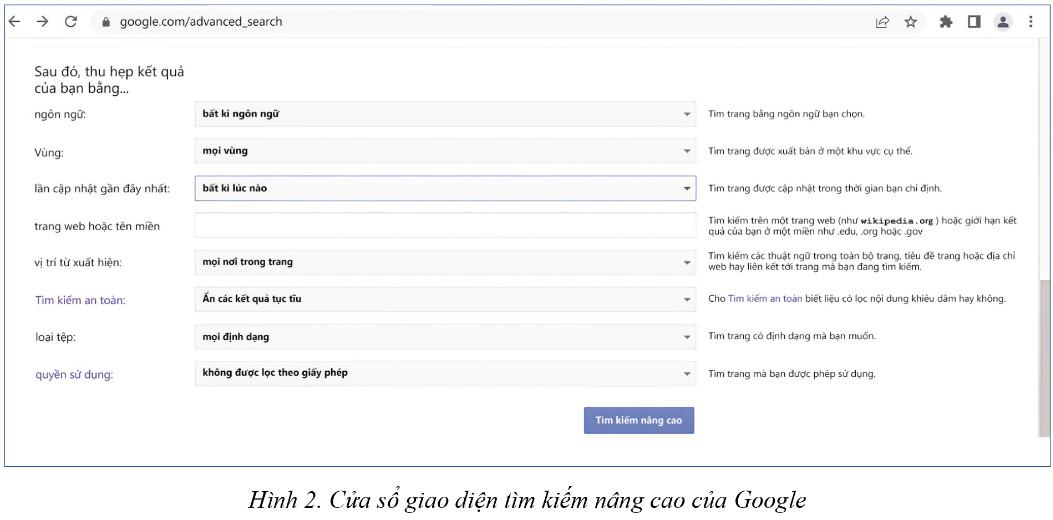Click the 'trang web hoặc tên miền' label
1053x520 pixels.
coord(97,226)
